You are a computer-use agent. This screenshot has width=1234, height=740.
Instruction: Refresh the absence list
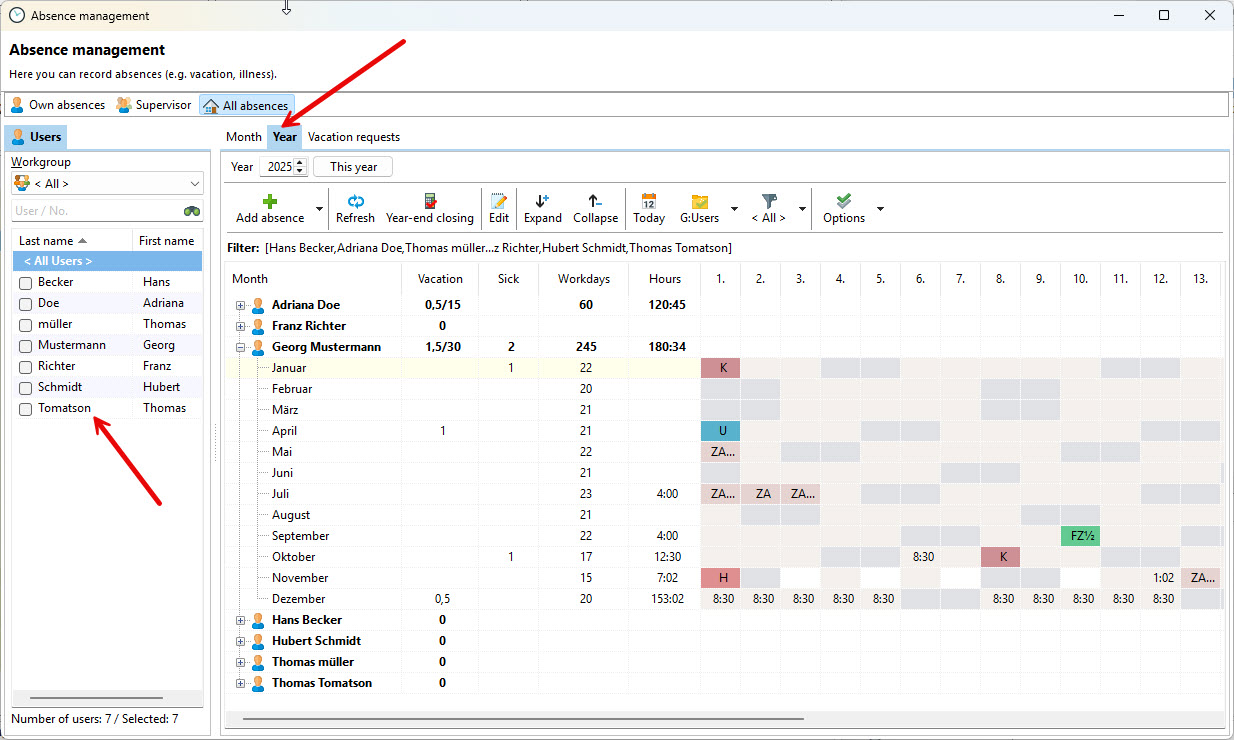tap(355, 201)
